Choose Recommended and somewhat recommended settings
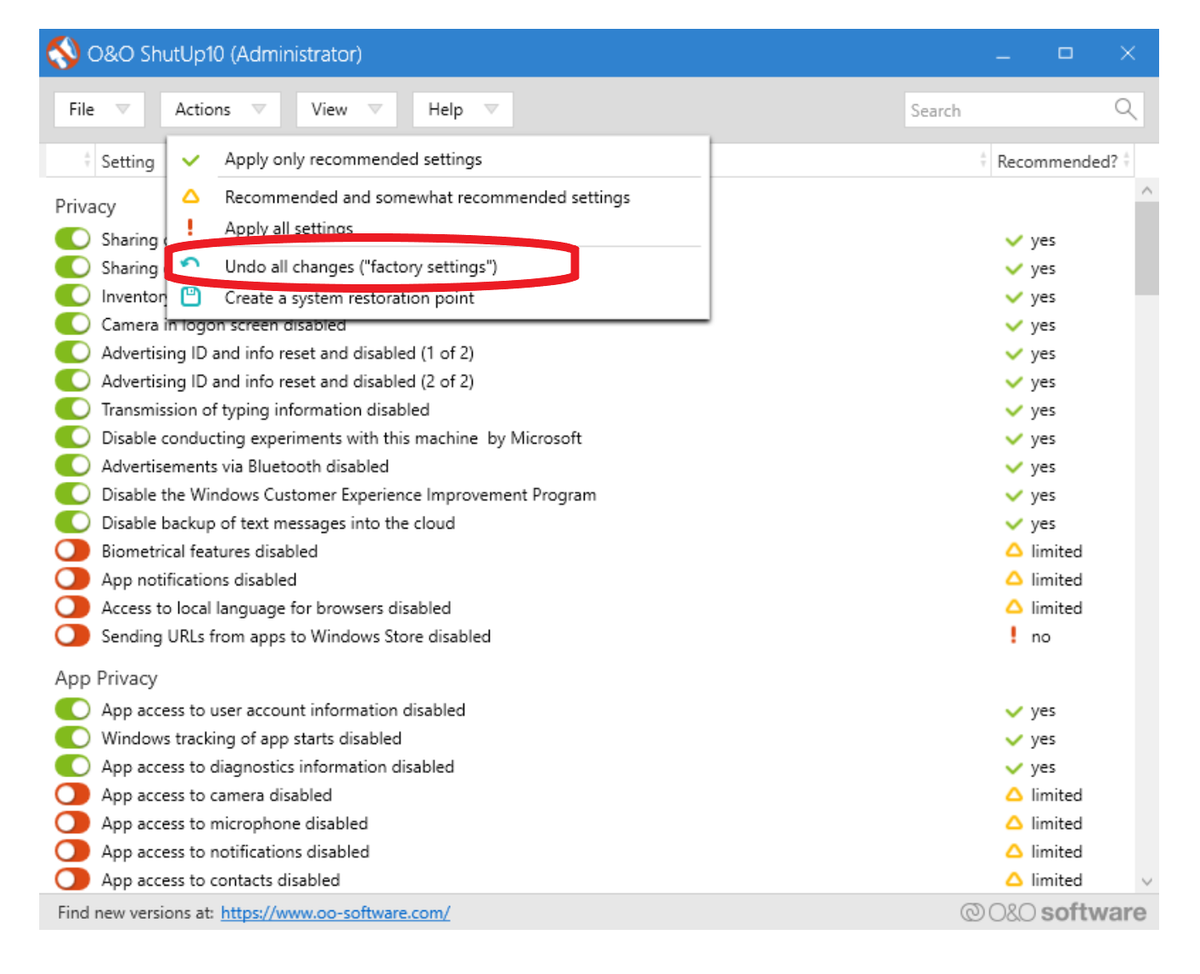The image size is (1200, 974). coord(438,197)
